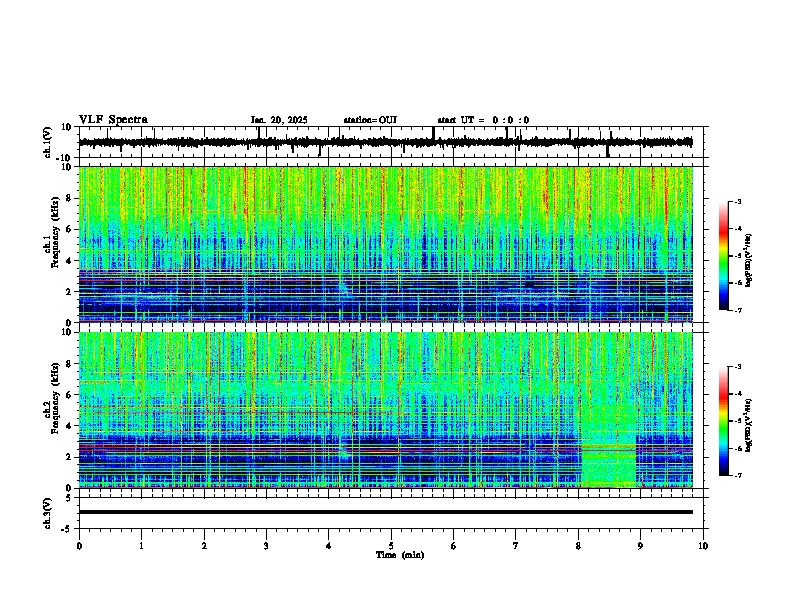792x612 pixels.
Task: Click the ch.2 spectrogram color scale bar
Action: [723, 421]
